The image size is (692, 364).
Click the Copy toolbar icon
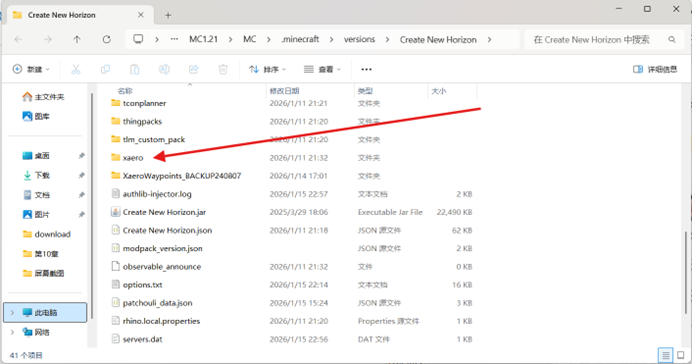pyautogui.click(x=105, y=69)
